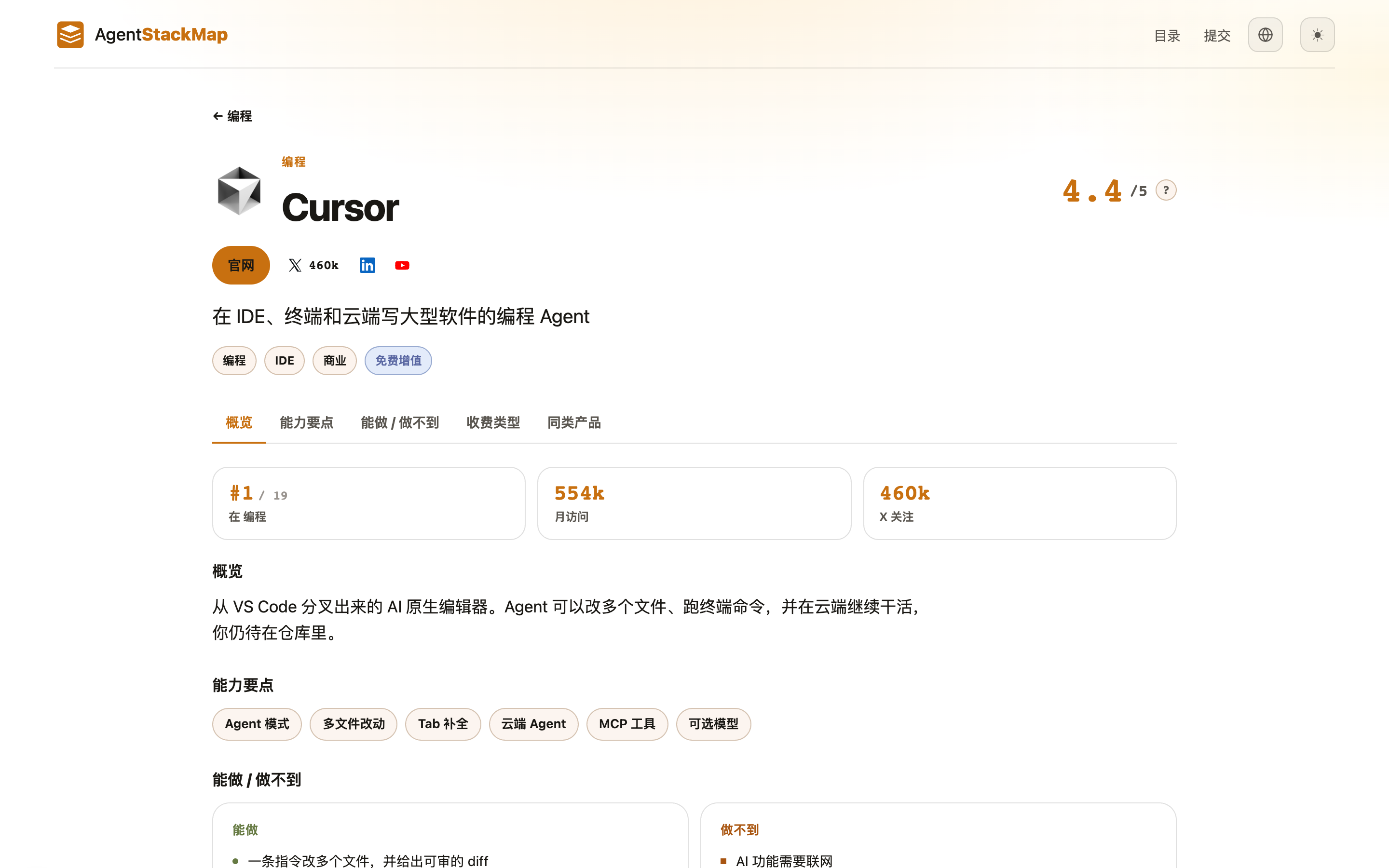1389x868 pixels.
Task: Open the globe language switcher
Action: coord(1265,35)
